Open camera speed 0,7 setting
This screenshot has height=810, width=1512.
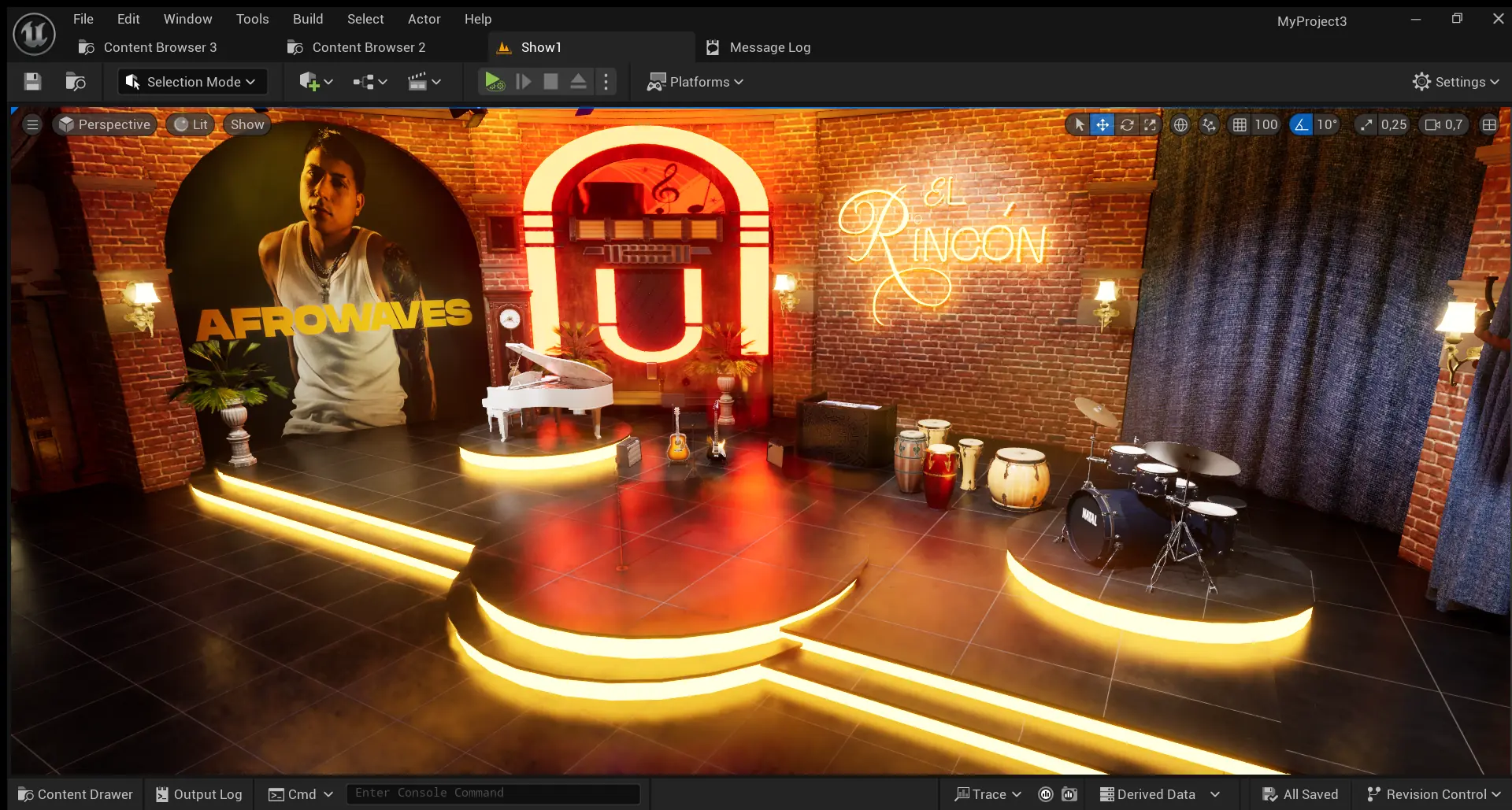click(1444, 124)
